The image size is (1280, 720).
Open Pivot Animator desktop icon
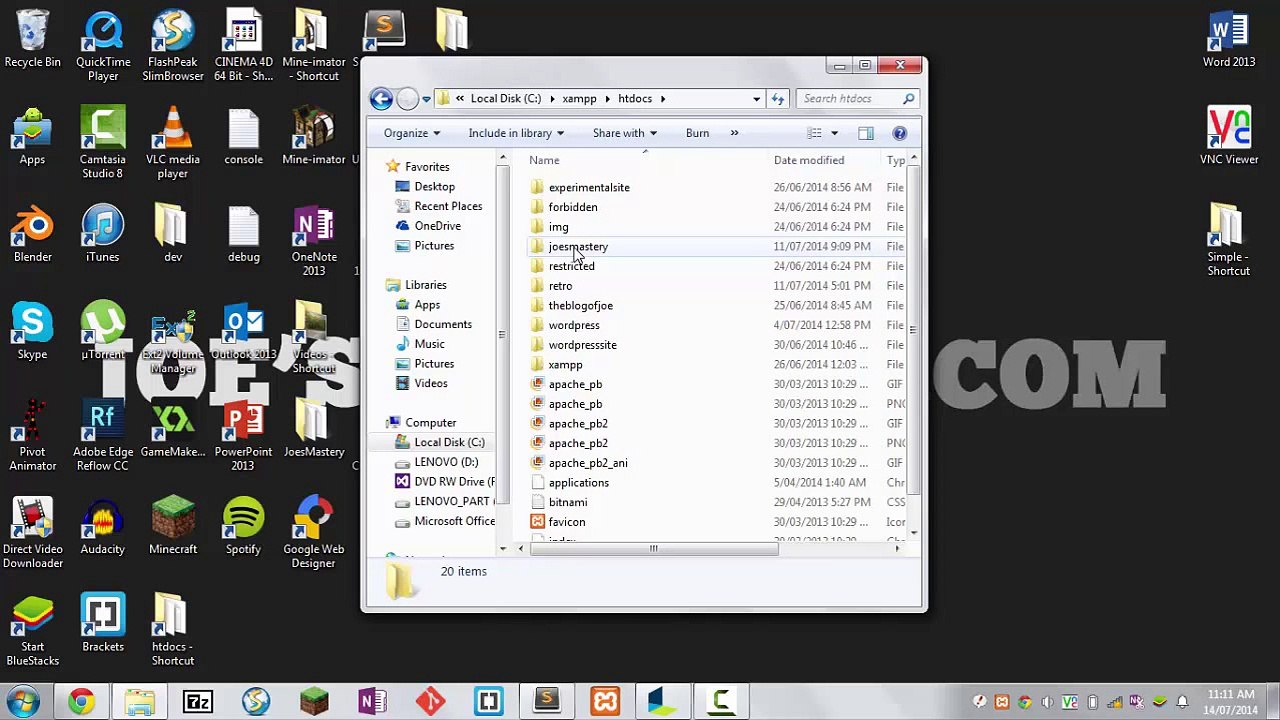click(x=32, y=436)
